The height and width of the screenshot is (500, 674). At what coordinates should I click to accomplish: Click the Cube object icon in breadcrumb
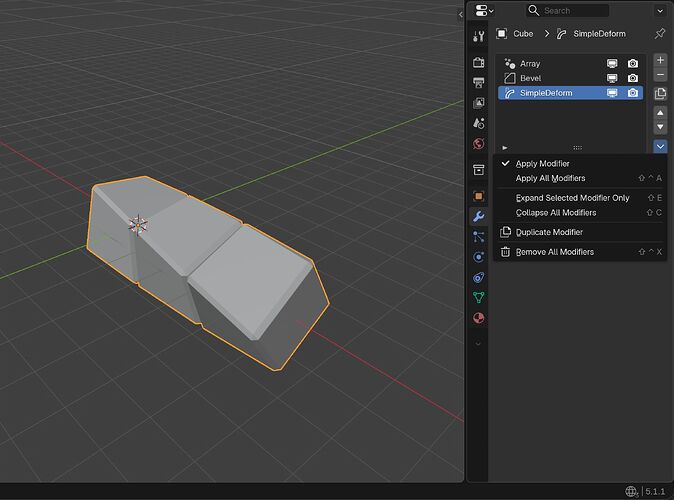click(501, 34)
